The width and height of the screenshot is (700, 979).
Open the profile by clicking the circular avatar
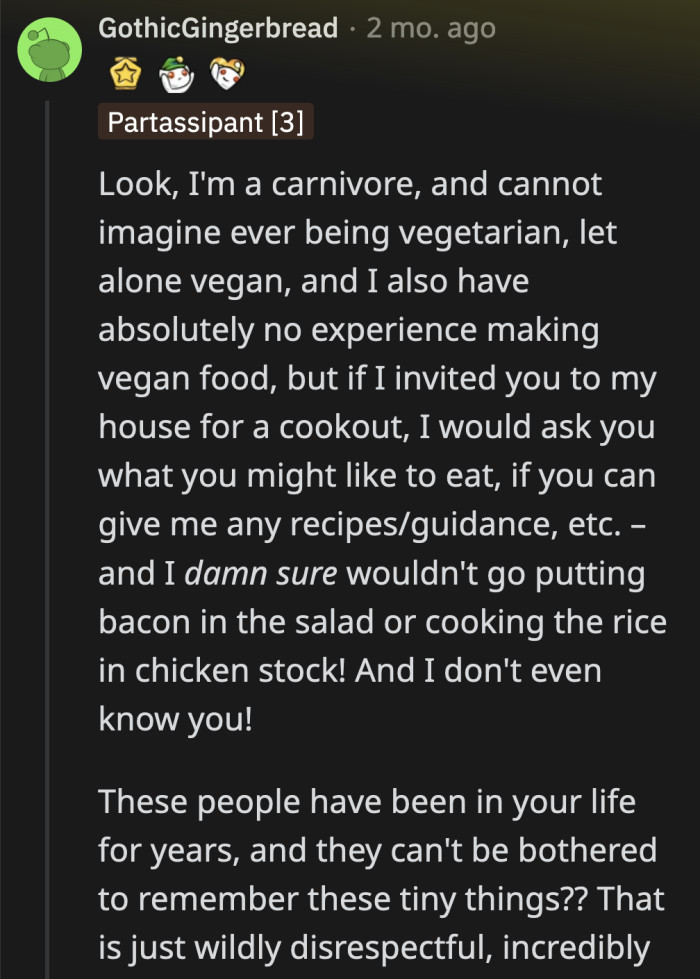48,48
